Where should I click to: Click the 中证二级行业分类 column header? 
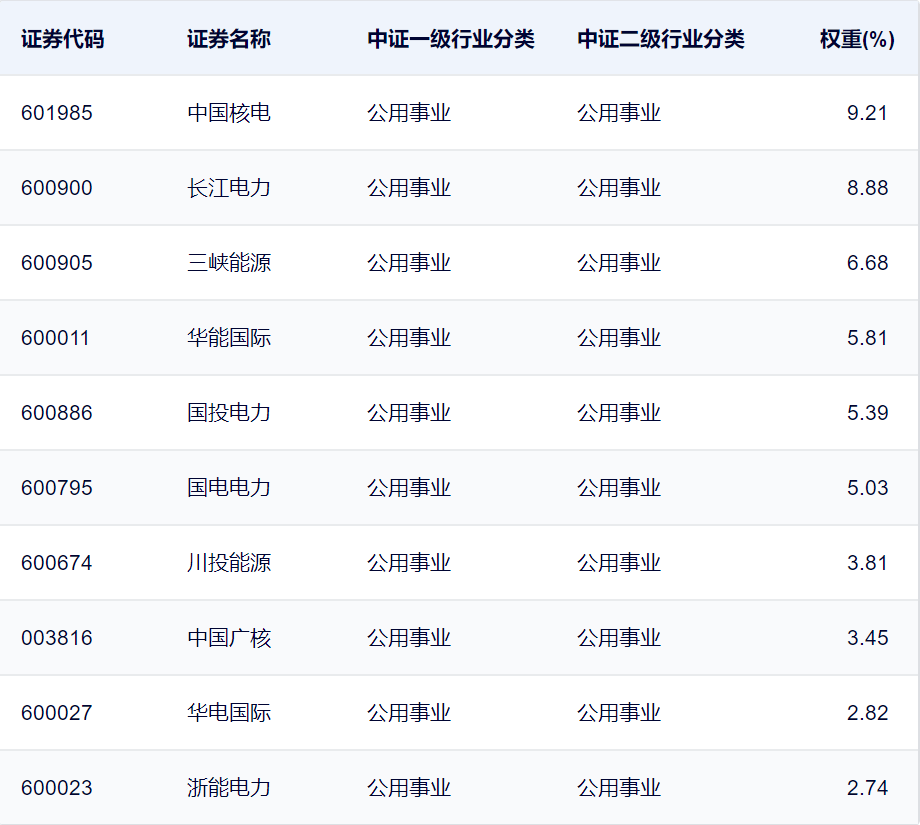[661, 39]
